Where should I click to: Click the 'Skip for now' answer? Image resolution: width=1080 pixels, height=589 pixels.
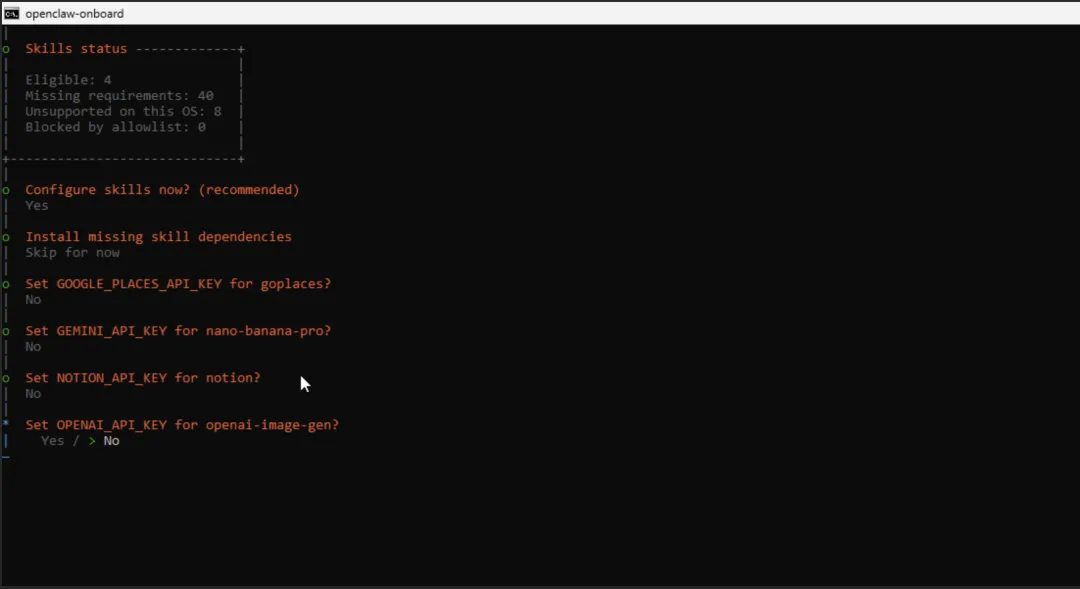point(72,253)
